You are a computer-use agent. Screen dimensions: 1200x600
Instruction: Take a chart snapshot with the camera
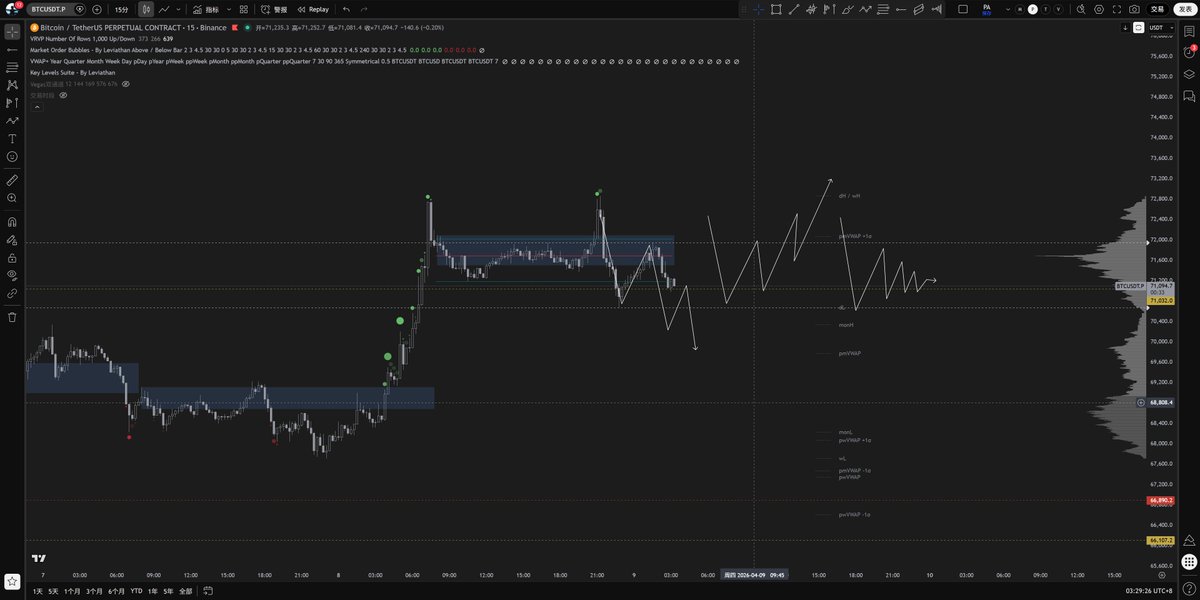(1134, 9)
